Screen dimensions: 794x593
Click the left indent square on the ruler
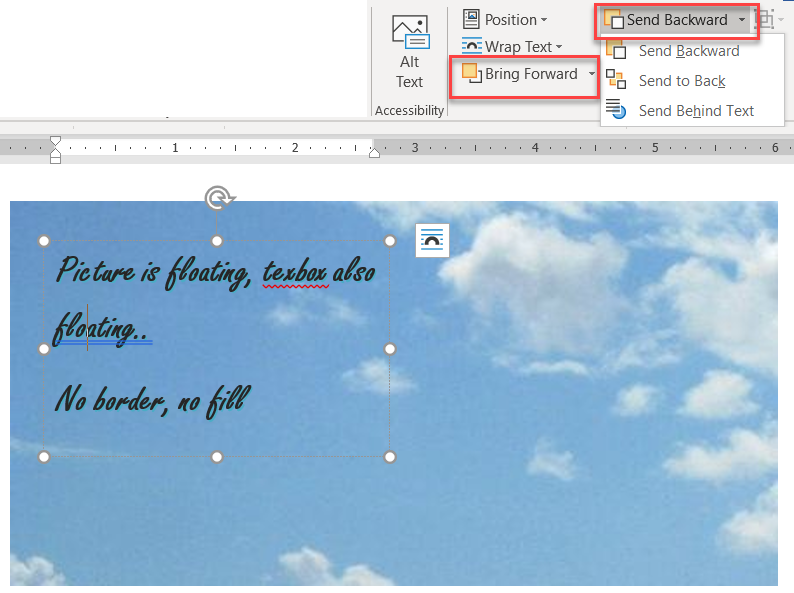point(56,160)
